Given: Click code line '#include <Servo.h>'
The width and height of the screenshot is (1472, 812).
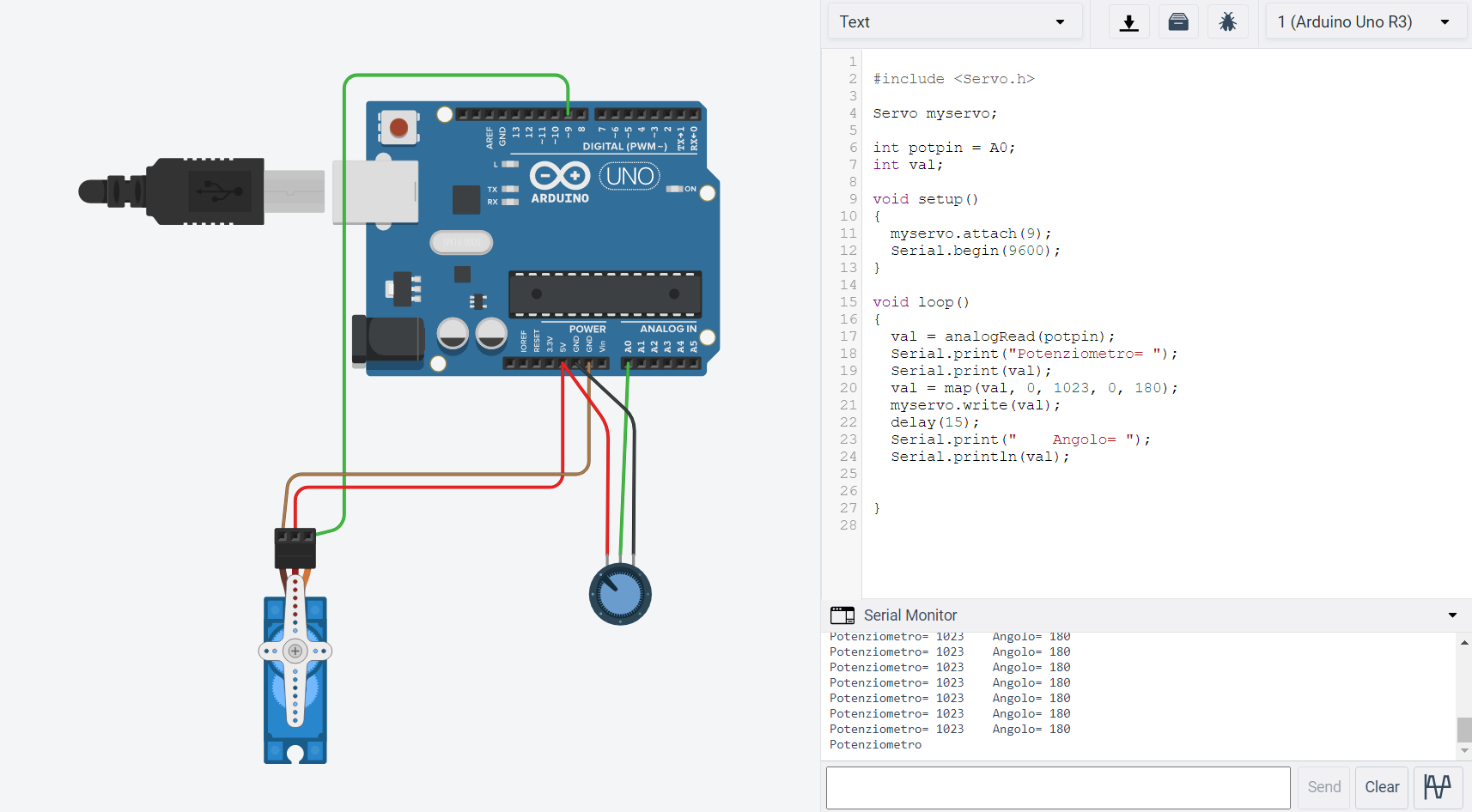Looking at the screenshot, I should coord(953,79).
